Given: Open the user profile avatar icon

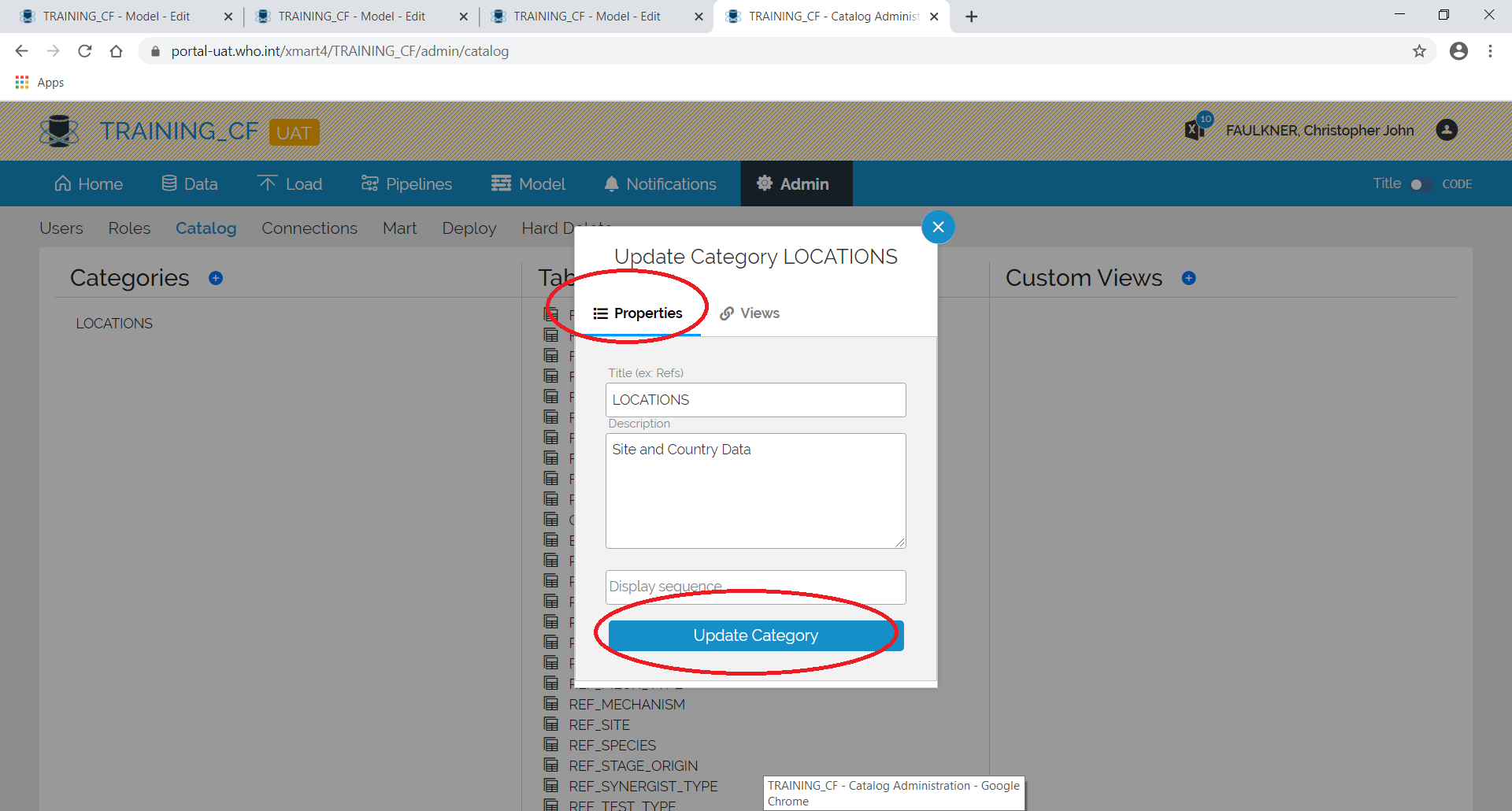Looking at the screenshot, I should coord(1447,130).
